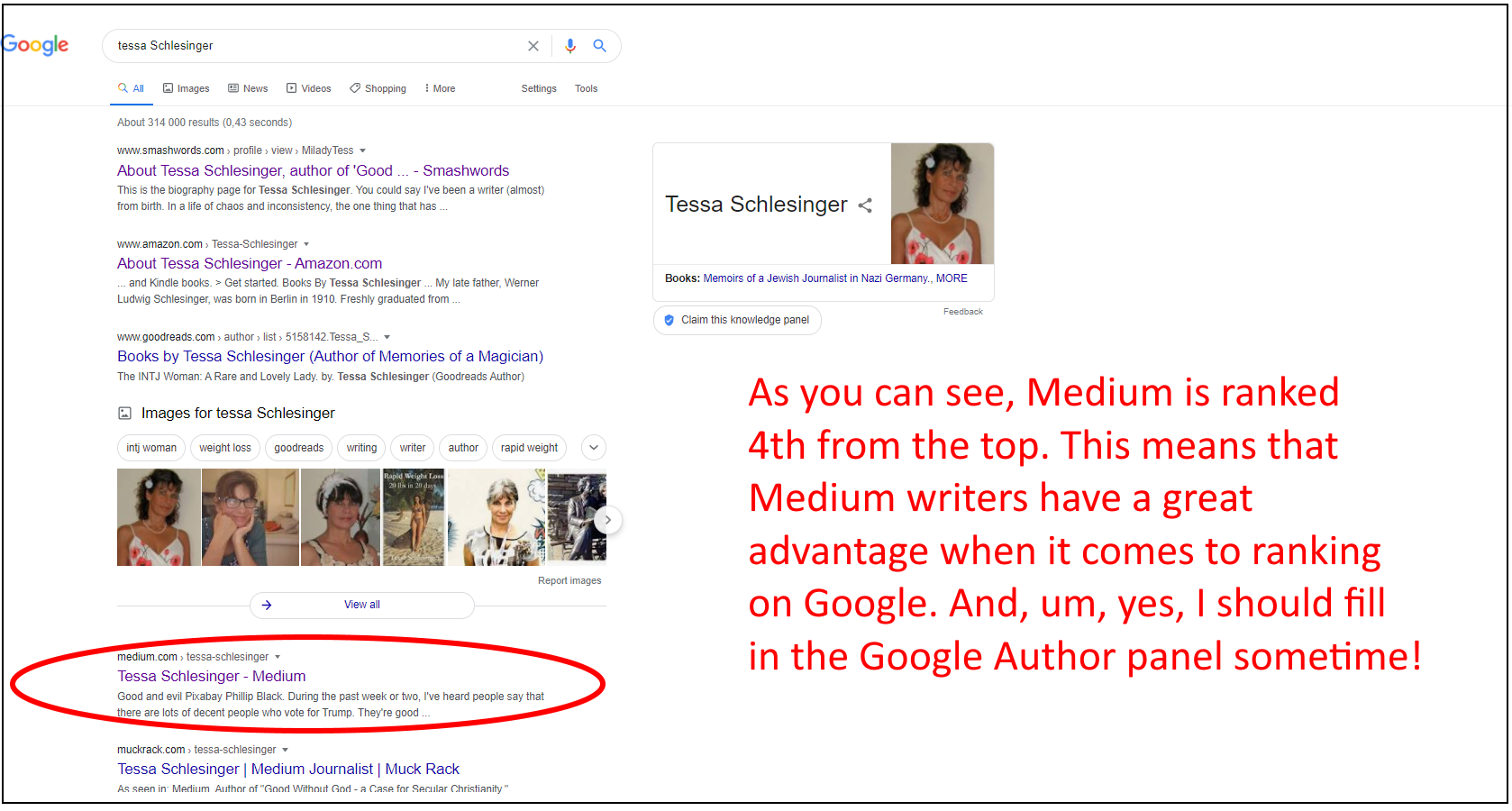This screenshot has width=1512, height=811.
Task: Open search Settings
Action: pos(539,88)
